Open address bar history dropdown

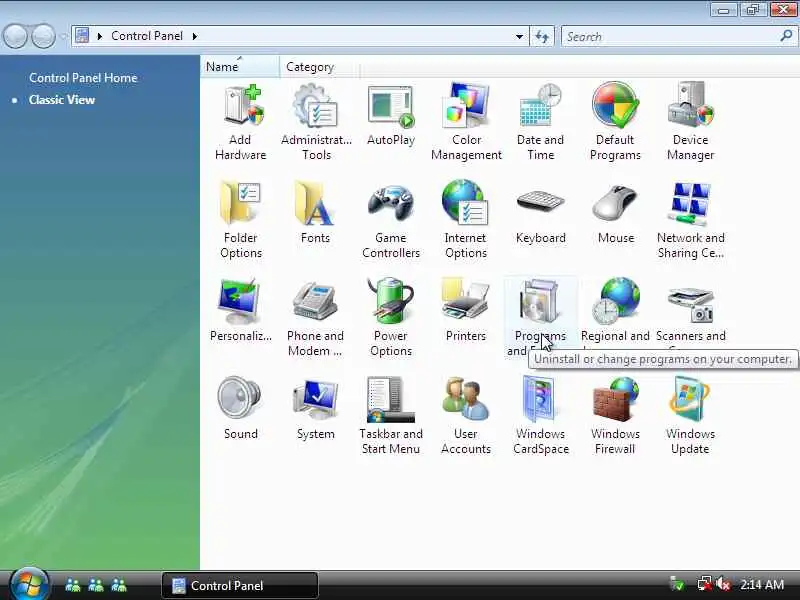tap(519, 36)
